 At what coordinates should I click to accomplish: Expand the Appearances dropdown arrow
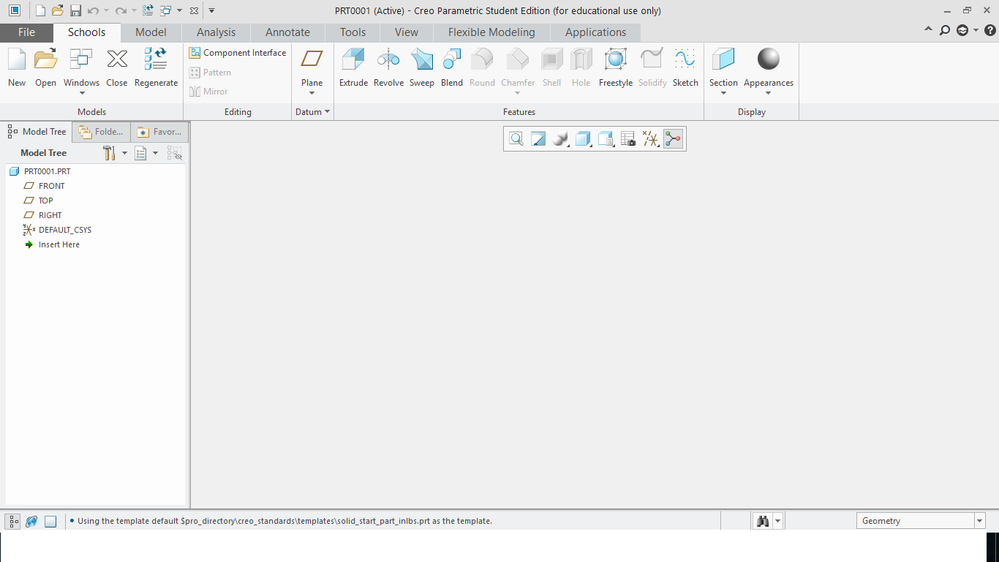coord(768,93)
